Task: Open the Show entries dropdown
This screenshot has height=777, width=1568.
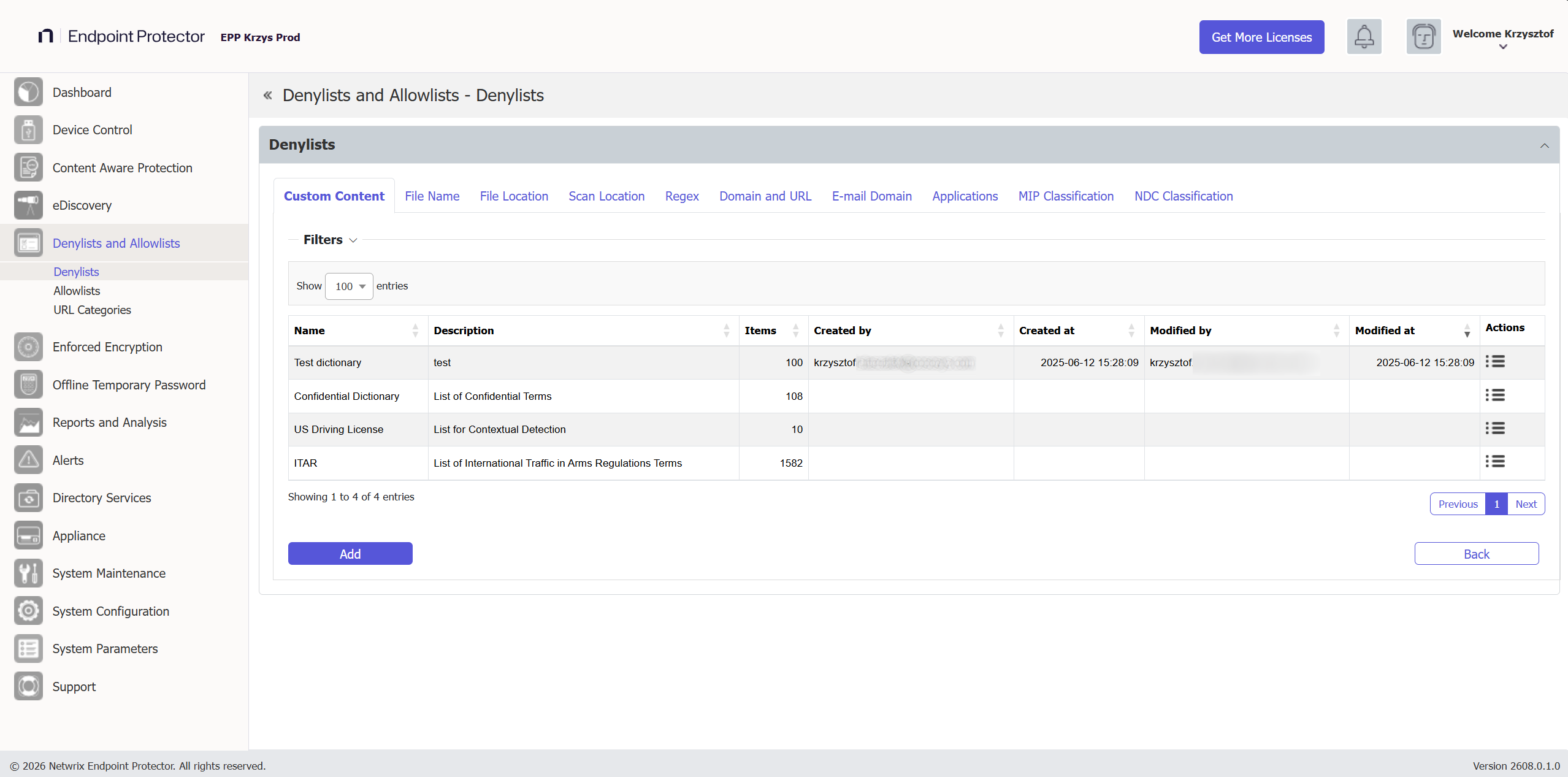Action: 349,286
